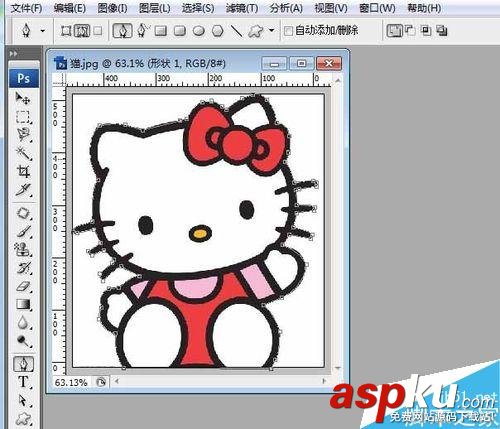Select Exclude overlapping path areas option
500x429 pixels.
(x=442, y=31)
